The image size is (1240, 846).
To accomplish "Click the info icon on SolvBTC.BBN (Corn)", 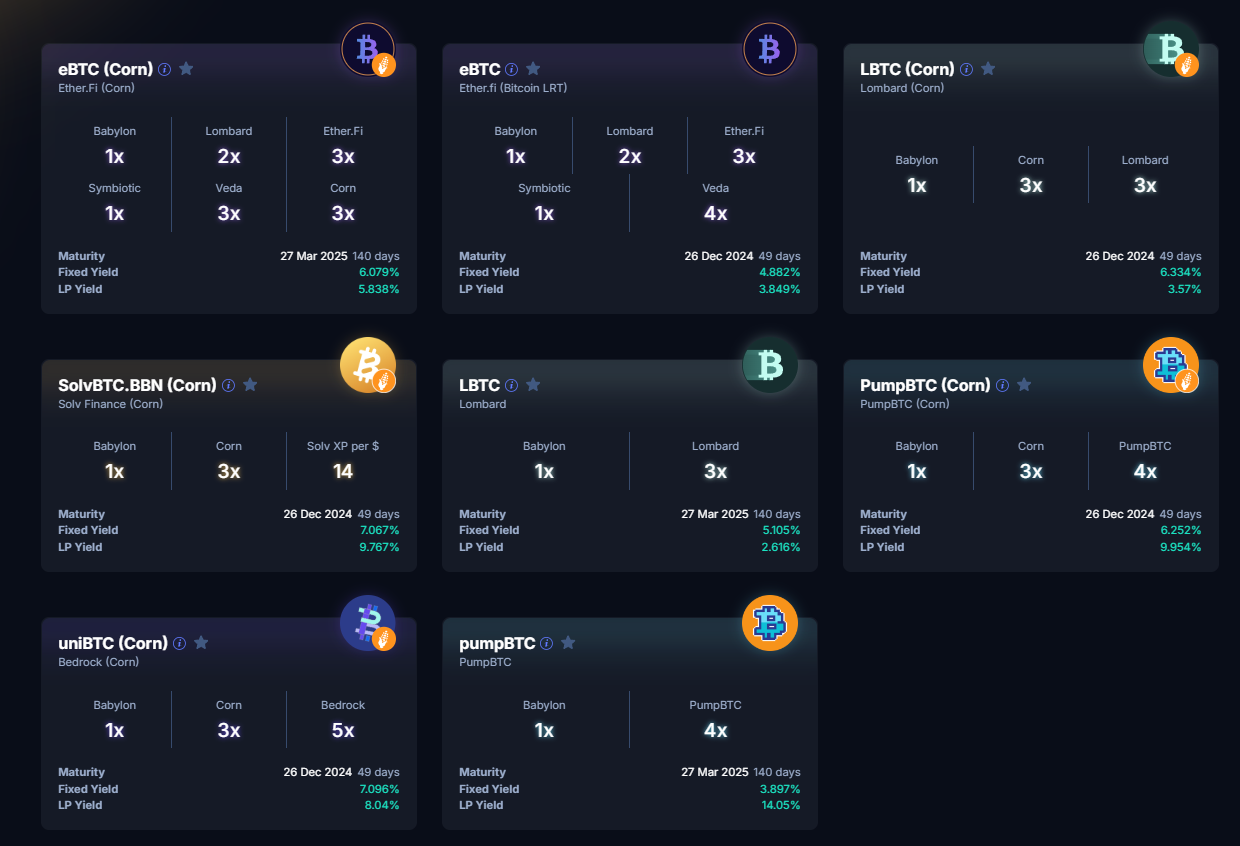I will coord(229,385).
